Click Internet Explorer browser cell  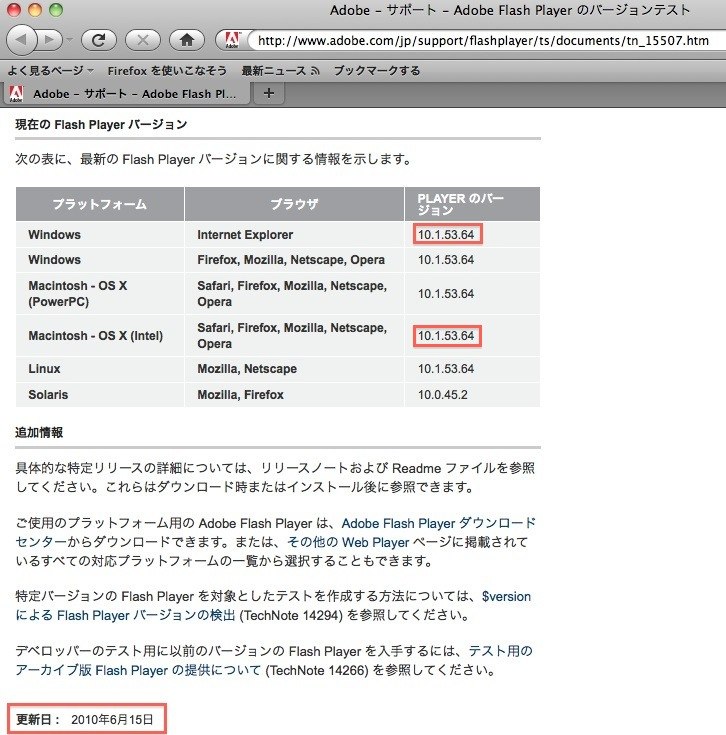coord(294,234)
